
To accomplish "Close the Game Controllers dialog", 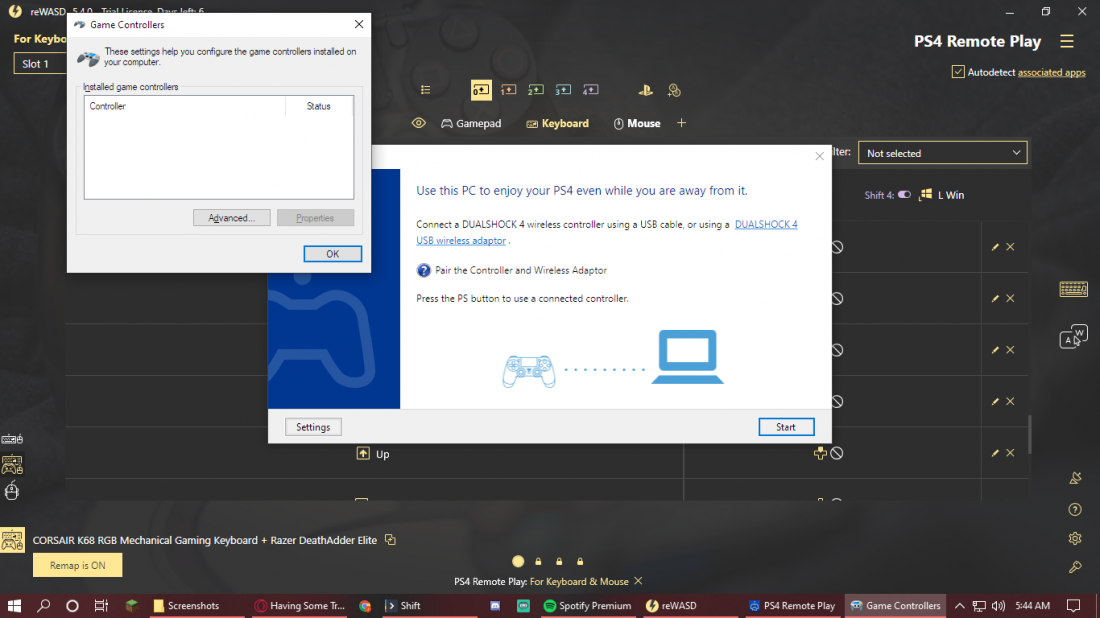I will coord(358,25).
